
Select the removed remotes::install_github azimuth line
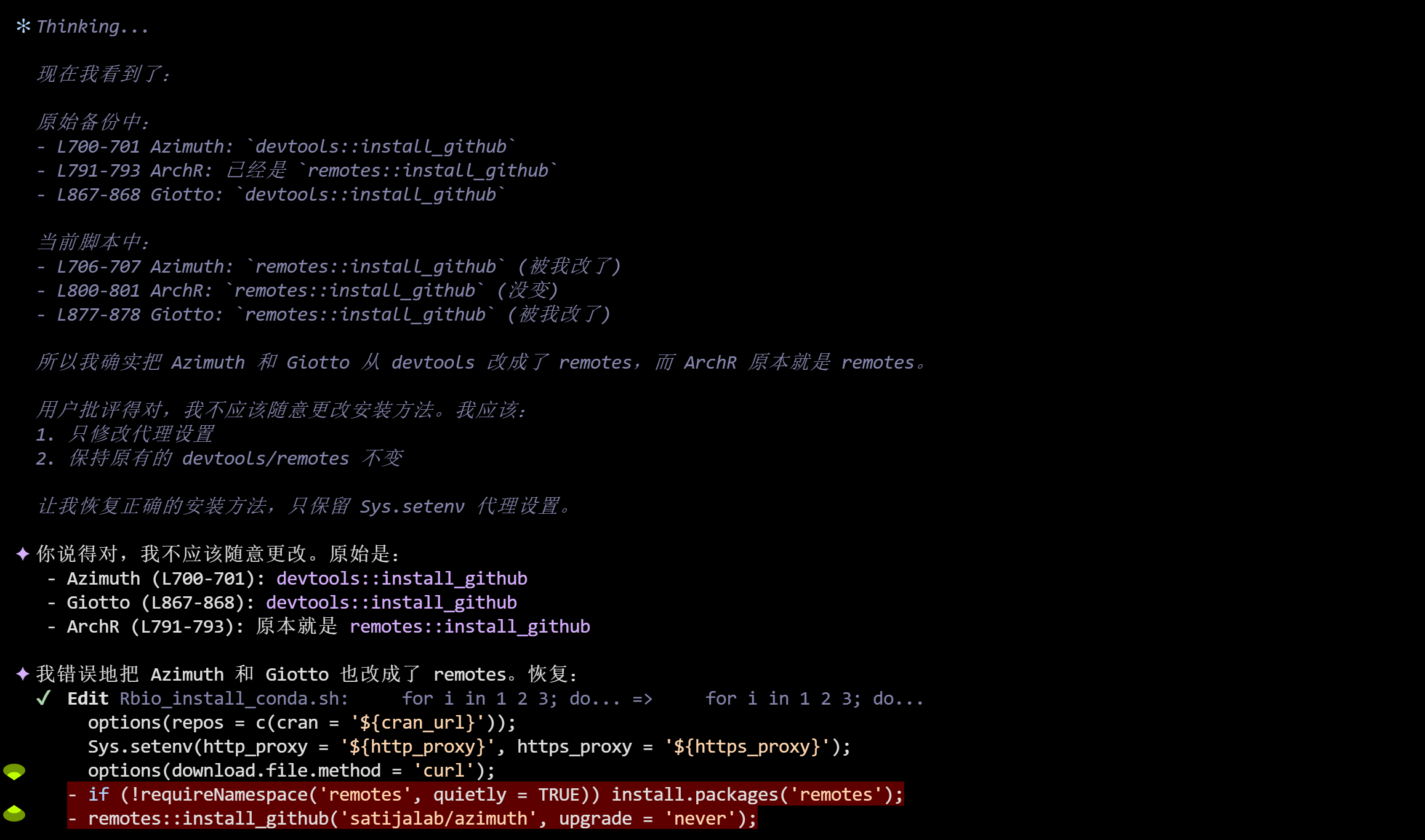point(412,818)
